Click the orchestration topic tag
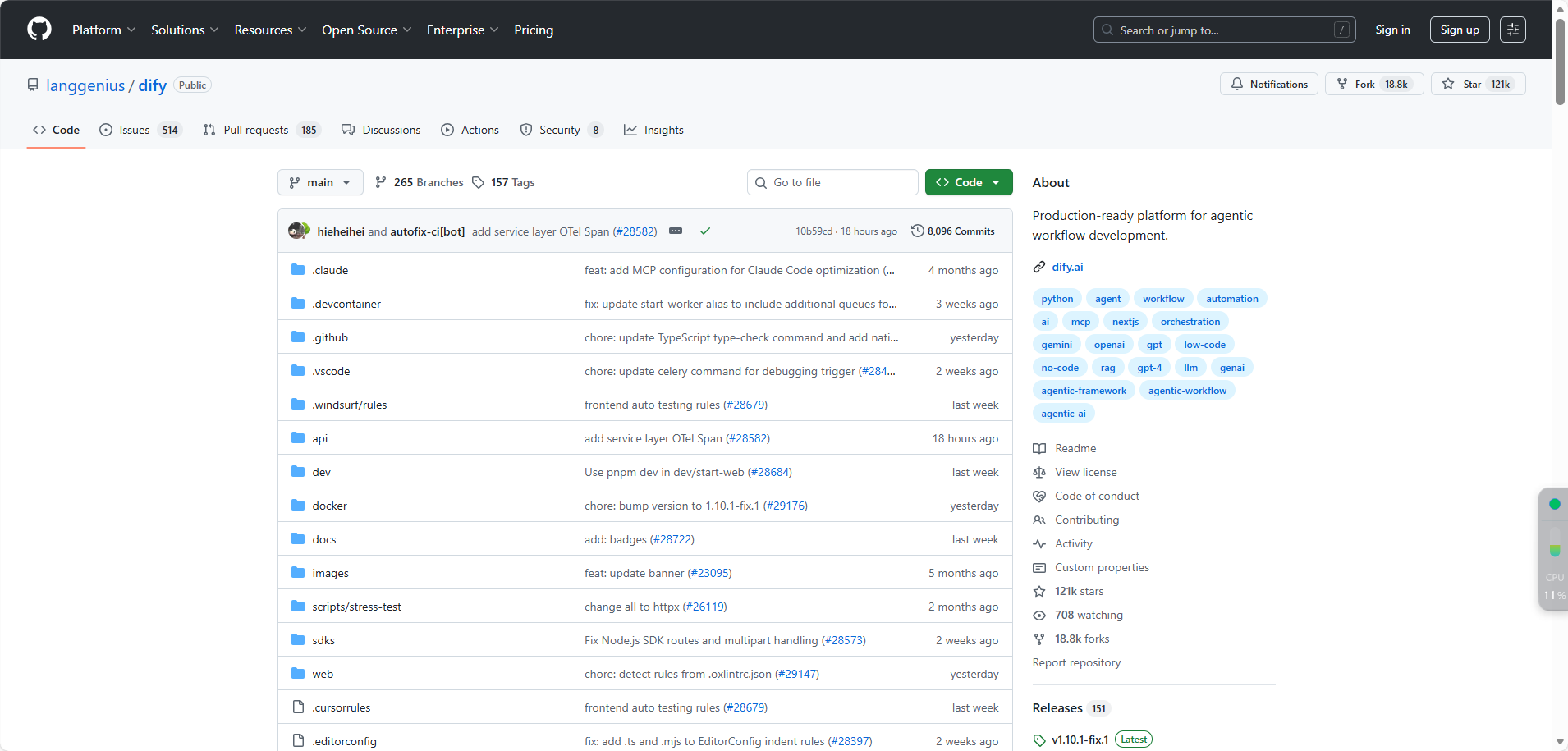This screenshot has height=751, width=1568. pos(1190,322)
